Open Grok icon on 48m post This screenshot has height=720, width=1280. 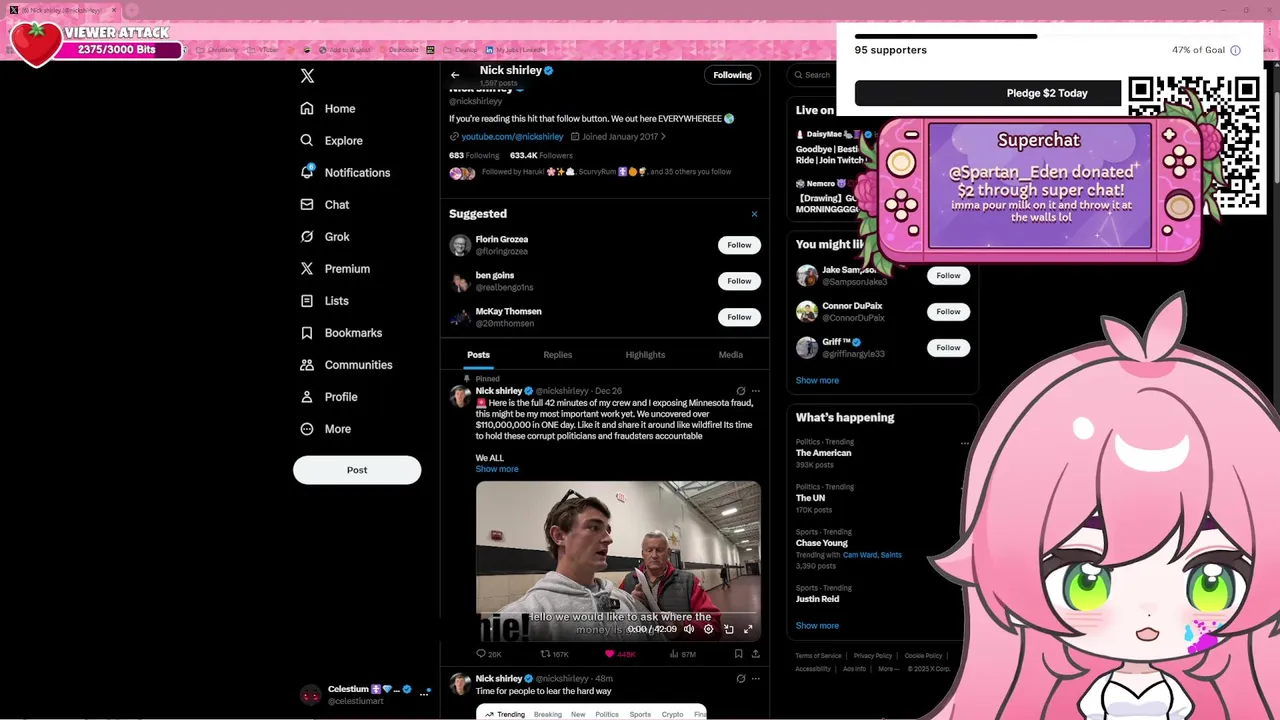[x=741, y=679]
